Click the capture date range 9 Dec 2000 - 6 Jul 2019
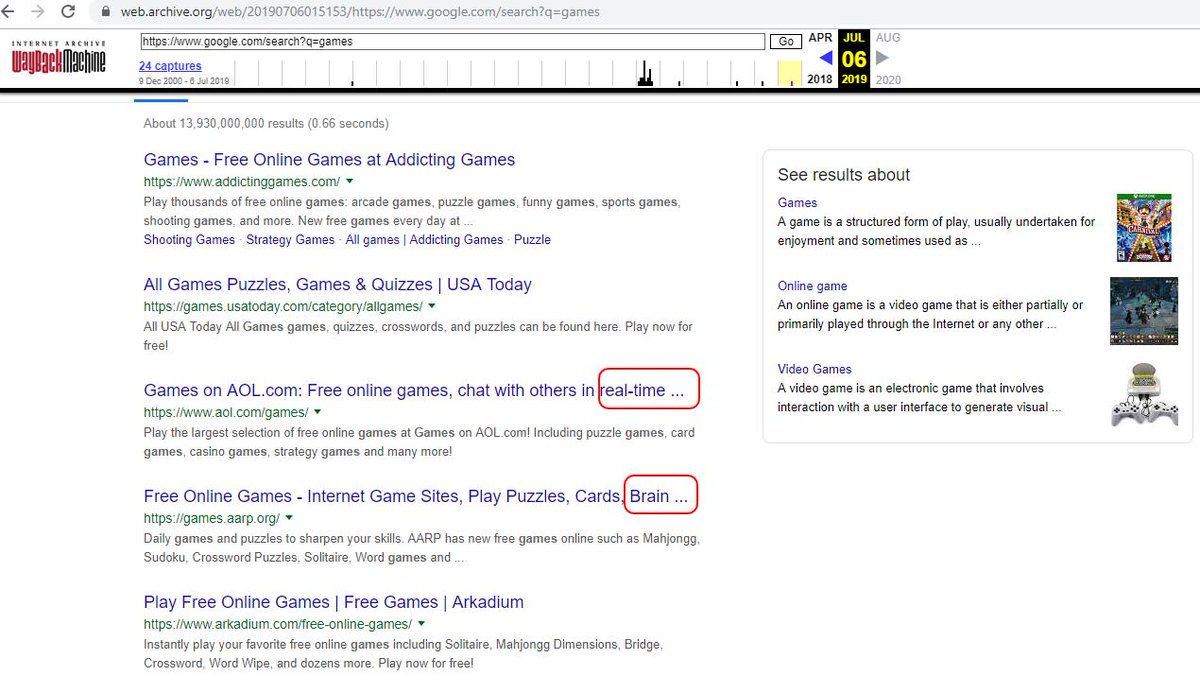 (x=184, y=80)
